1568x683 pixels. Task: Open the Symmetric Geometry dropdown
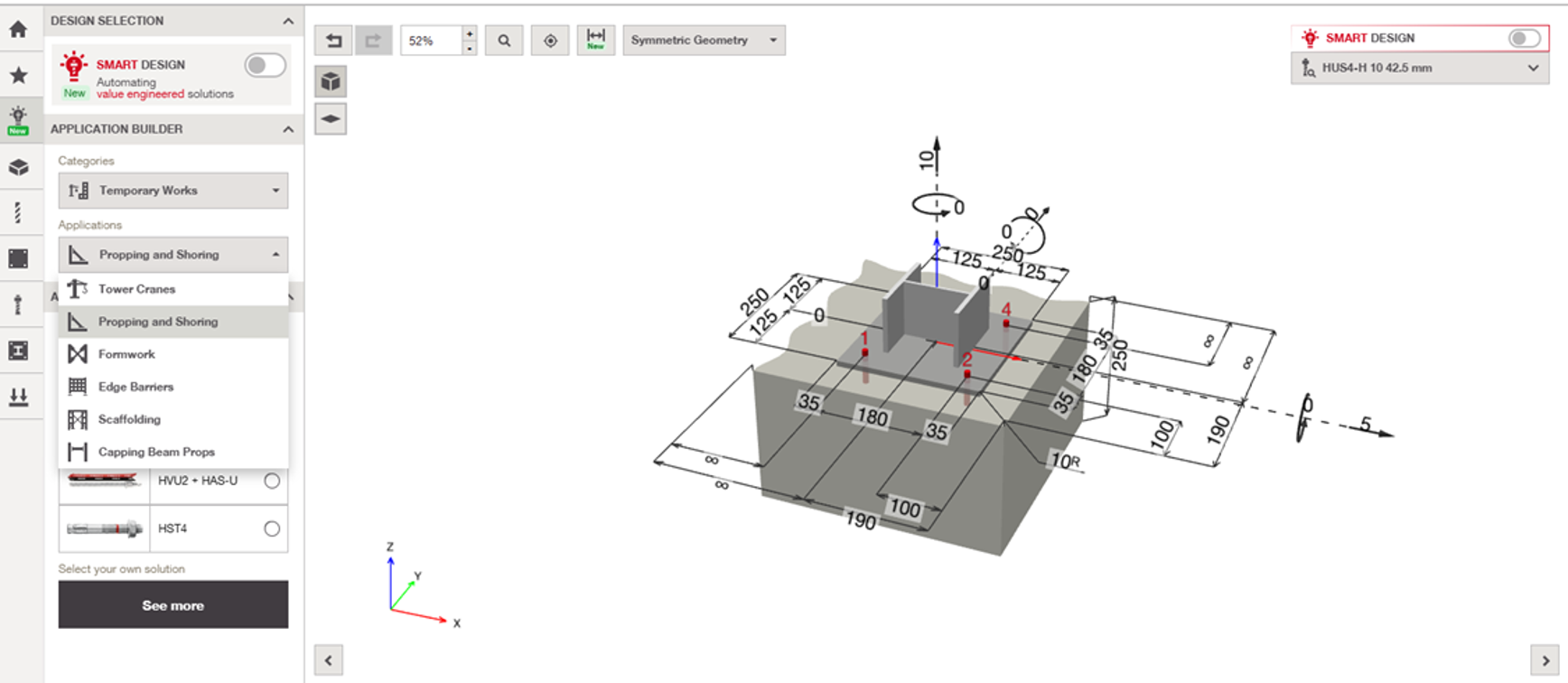coord(704,41)
